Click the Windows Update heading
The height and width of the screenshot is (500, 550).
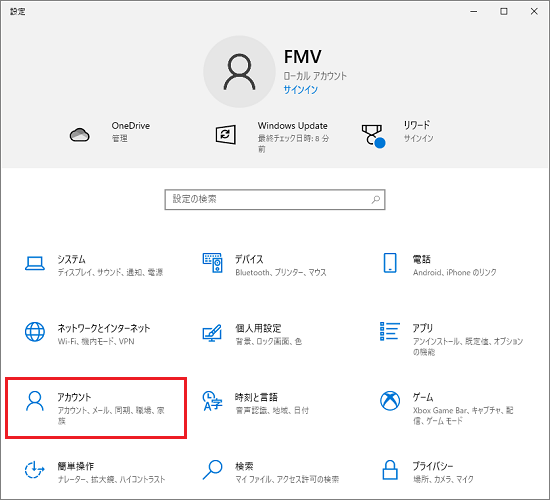pyautogui.click(x=293, y=126)
